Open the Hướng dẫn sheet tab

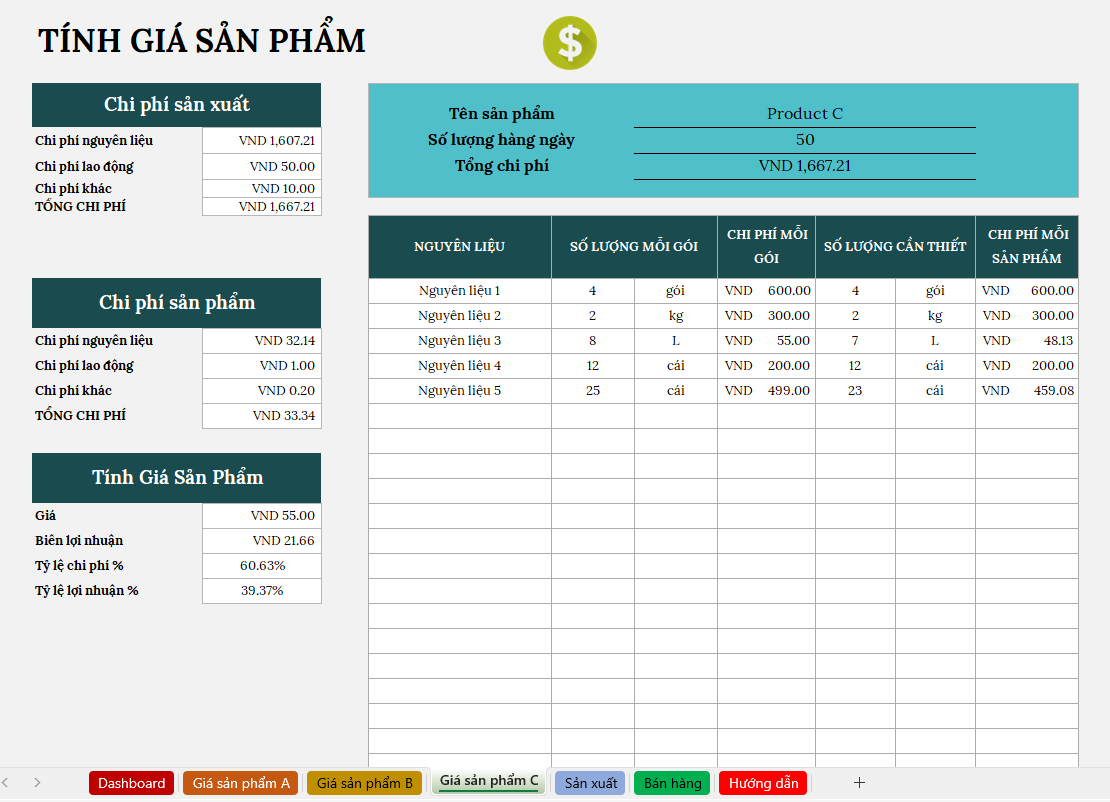tap(763, 783)
